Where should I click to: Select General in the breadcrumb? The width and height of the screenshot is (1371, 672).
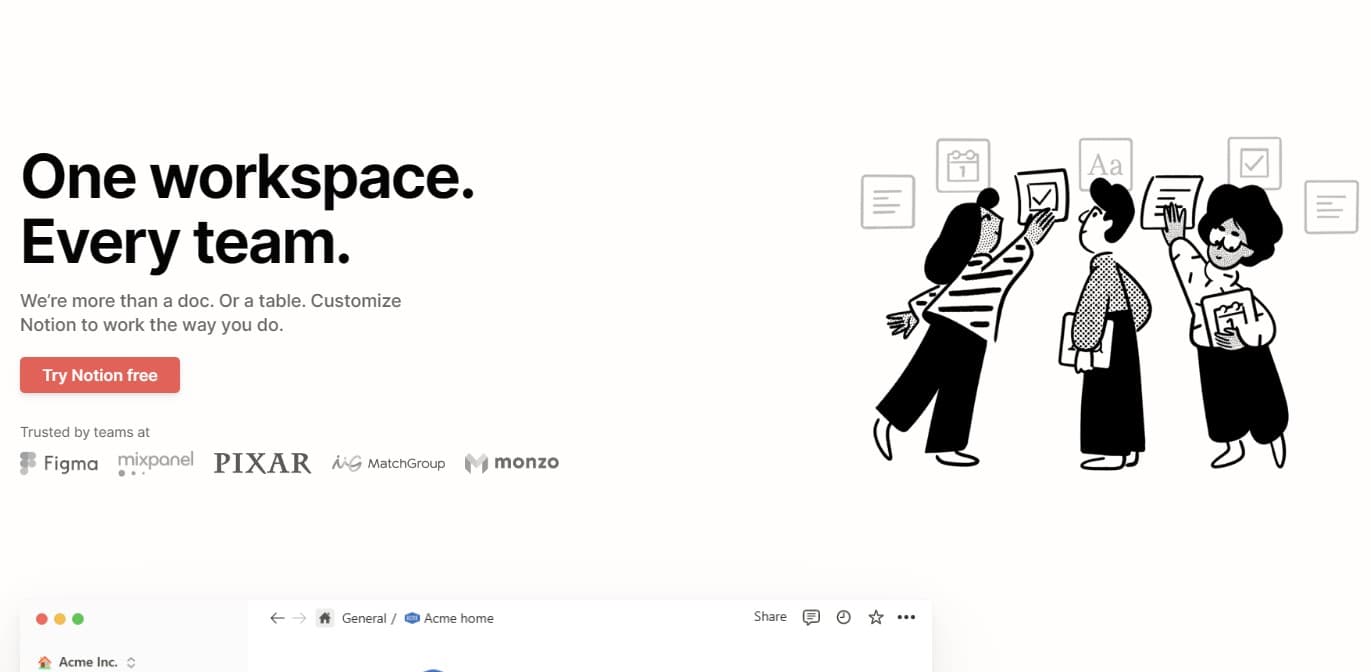coord(364,618)
